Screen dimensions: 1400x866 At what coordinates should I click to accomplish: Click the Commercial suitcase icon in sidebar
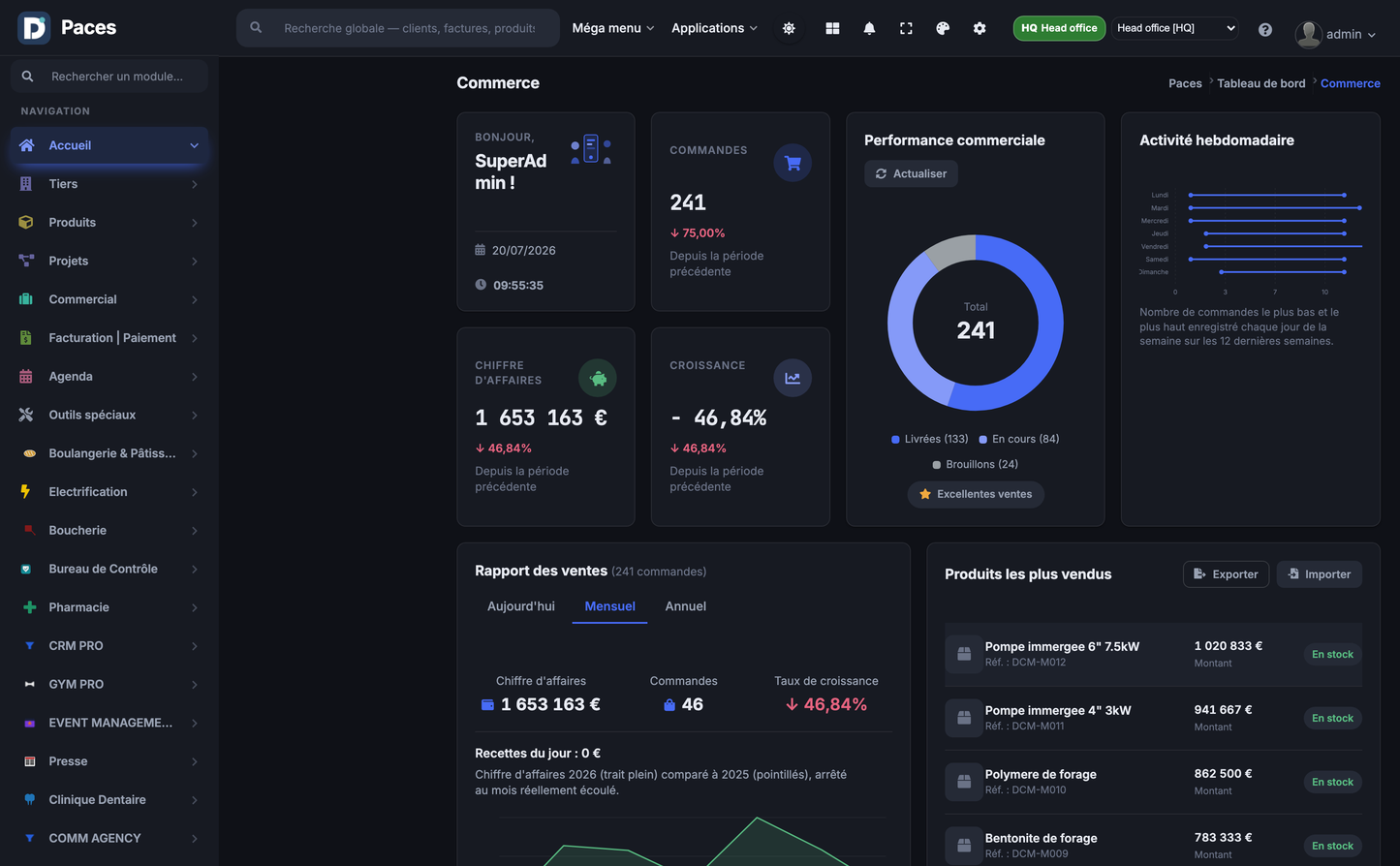[x=26, y=299]
